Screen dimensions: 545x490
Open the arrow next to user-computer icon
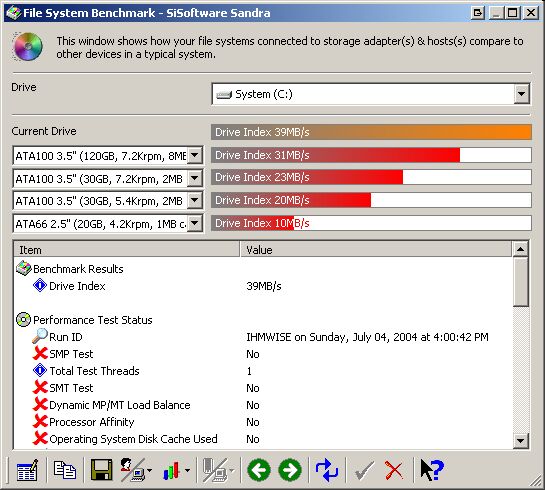[149, 471]
